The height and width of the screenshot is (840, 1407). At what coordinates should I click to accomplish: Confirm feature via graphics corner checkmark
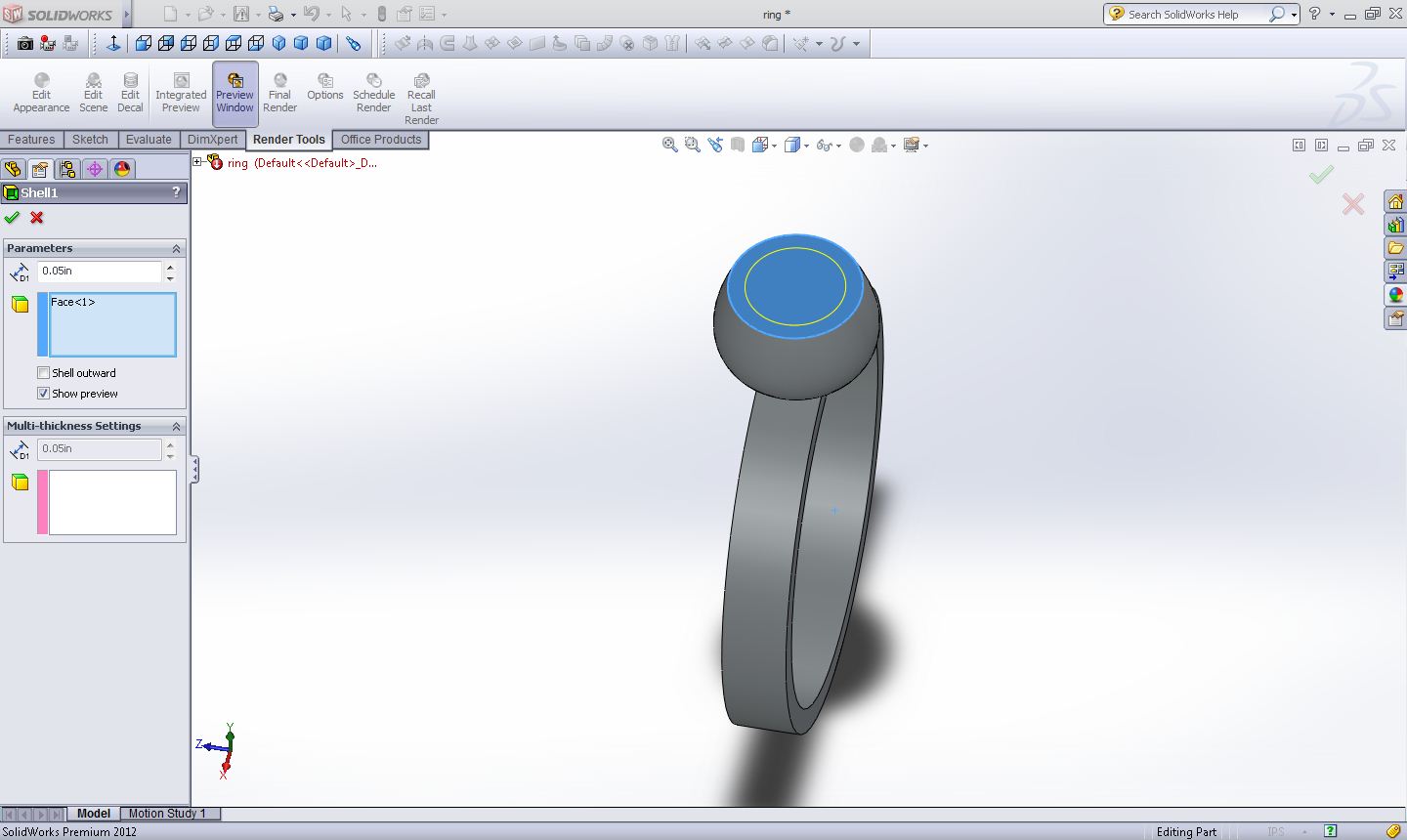[1321, 175]
